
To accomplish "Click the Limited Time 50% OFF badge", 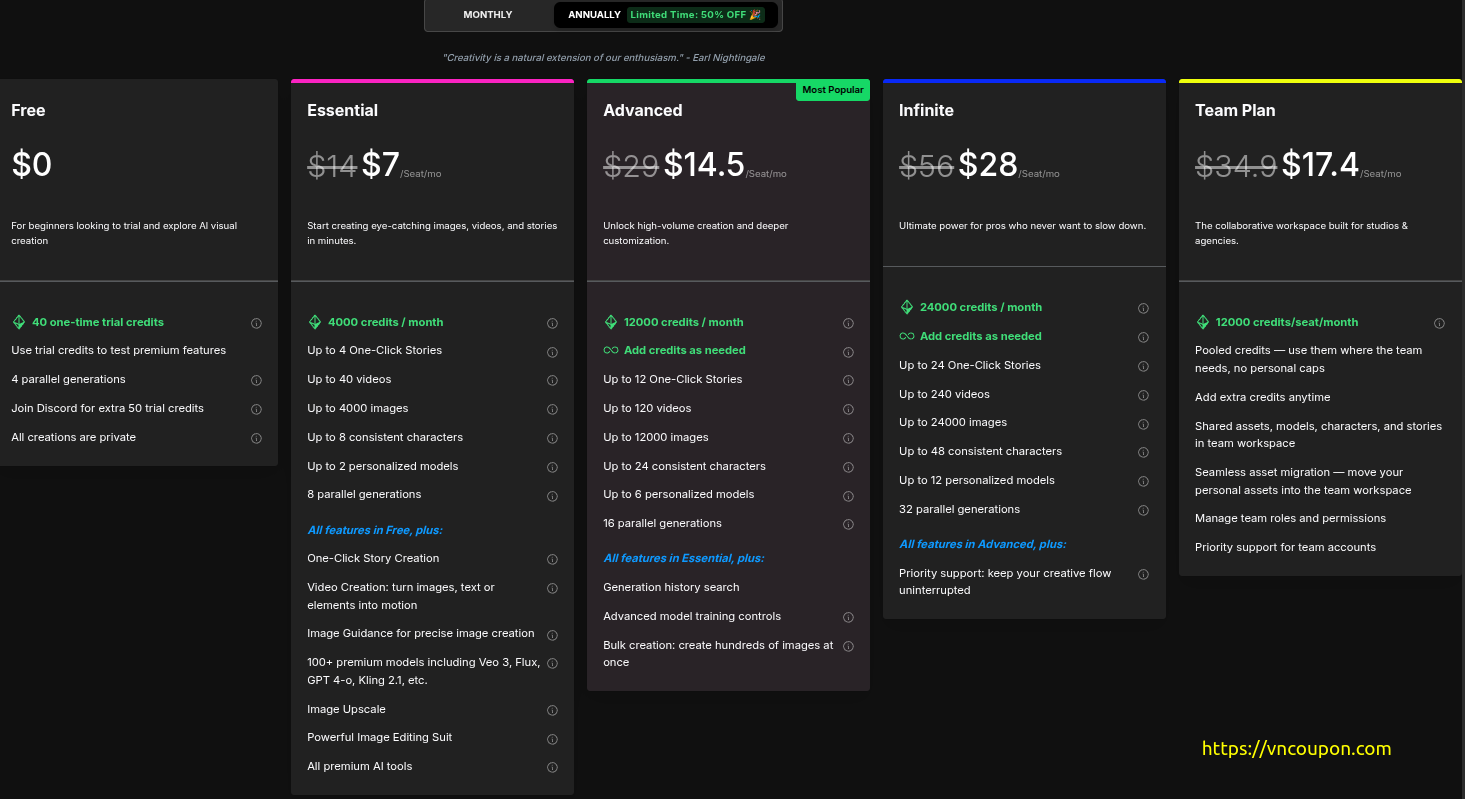I will pos(694,15).
